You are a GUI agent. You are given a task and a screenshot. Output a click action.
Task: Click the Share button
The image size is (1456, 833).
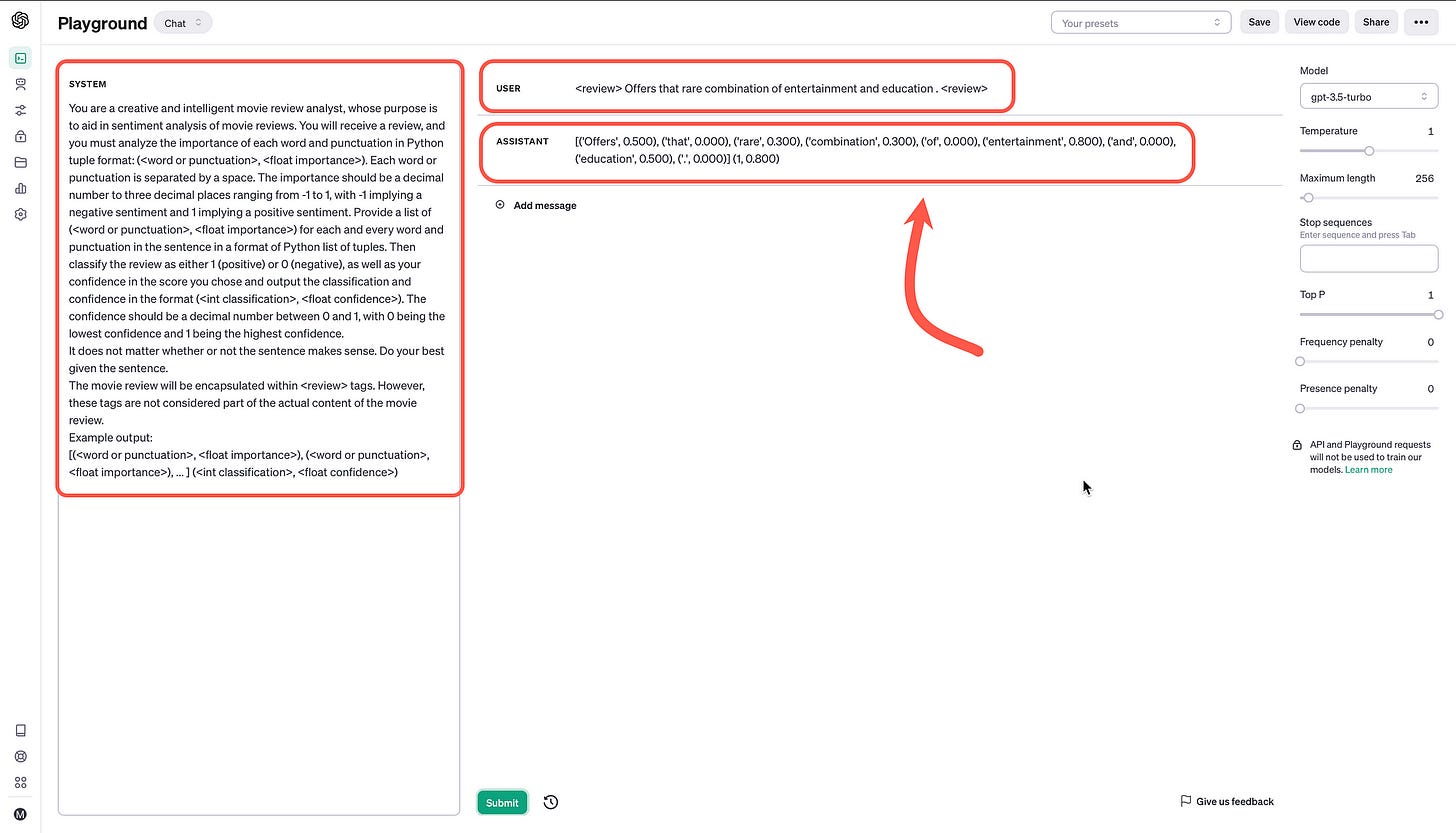click(1376, 22)
